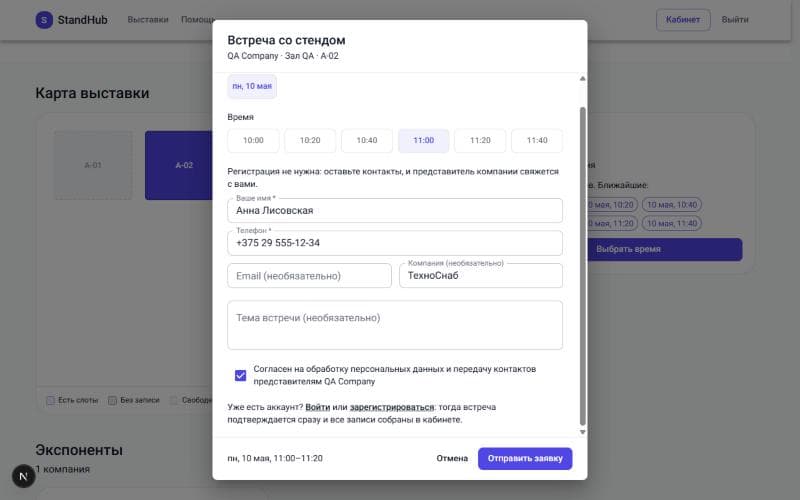800x500 pixels.
Task: Click the 'Выбрать время' button
Action: (665, 249)
